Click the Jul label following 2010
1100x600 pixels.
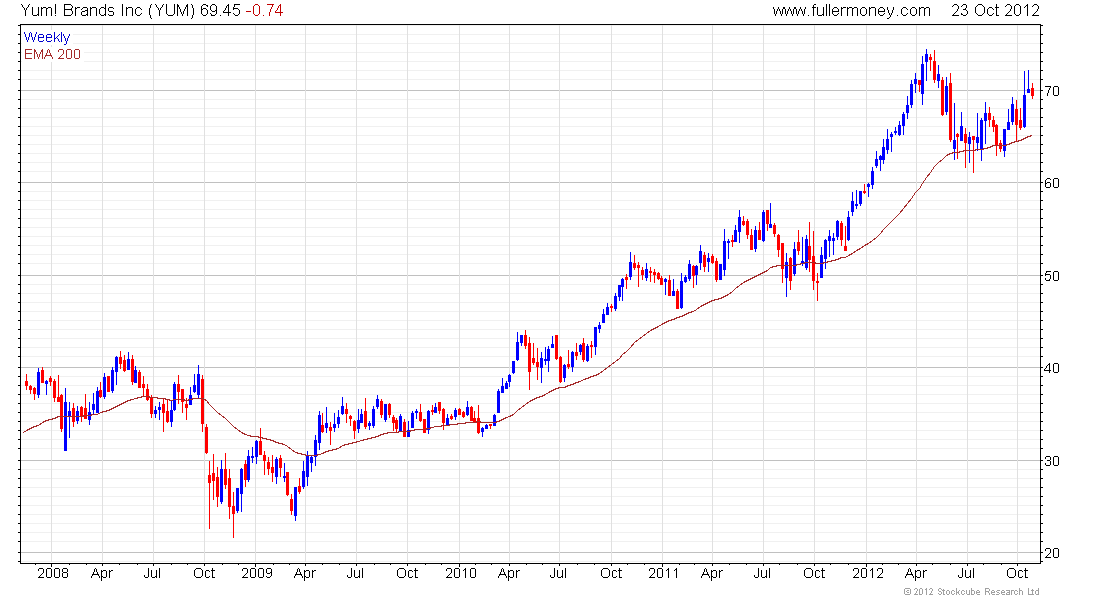click(x=558, y=573)
